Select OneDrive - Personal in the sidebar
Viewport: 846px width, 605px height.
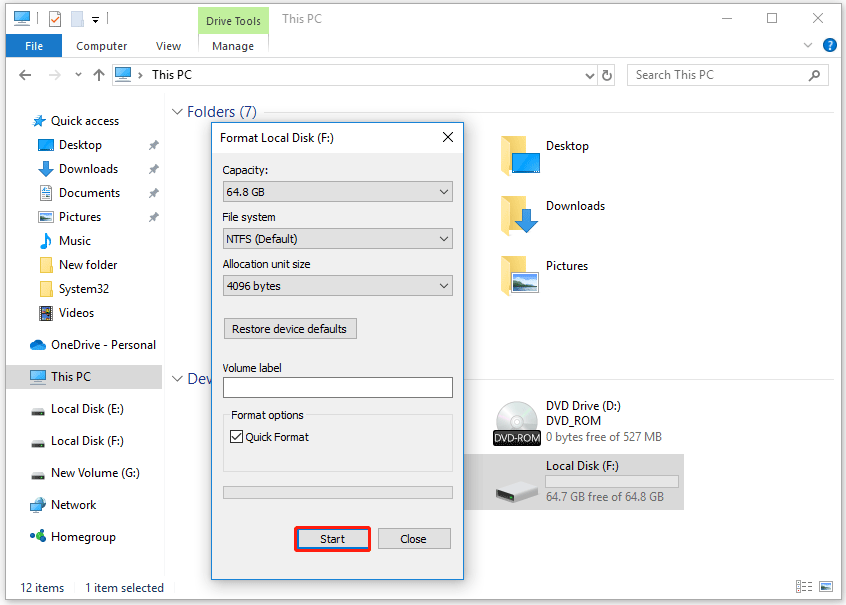click(103, 345)
